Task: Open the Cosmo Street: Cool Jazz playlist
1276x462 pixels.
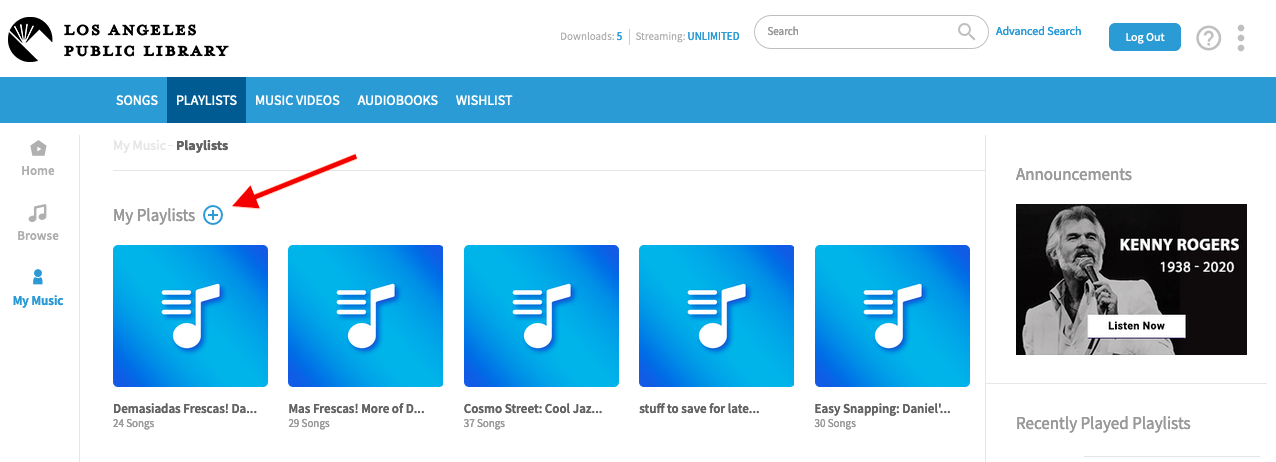Action: tap(541, 316)
